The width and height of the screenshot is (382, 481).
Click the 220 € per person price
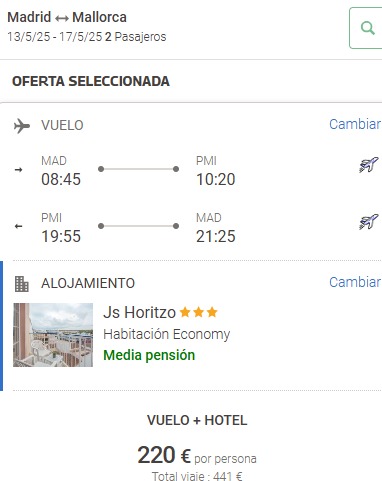click(x=197, y=456)
